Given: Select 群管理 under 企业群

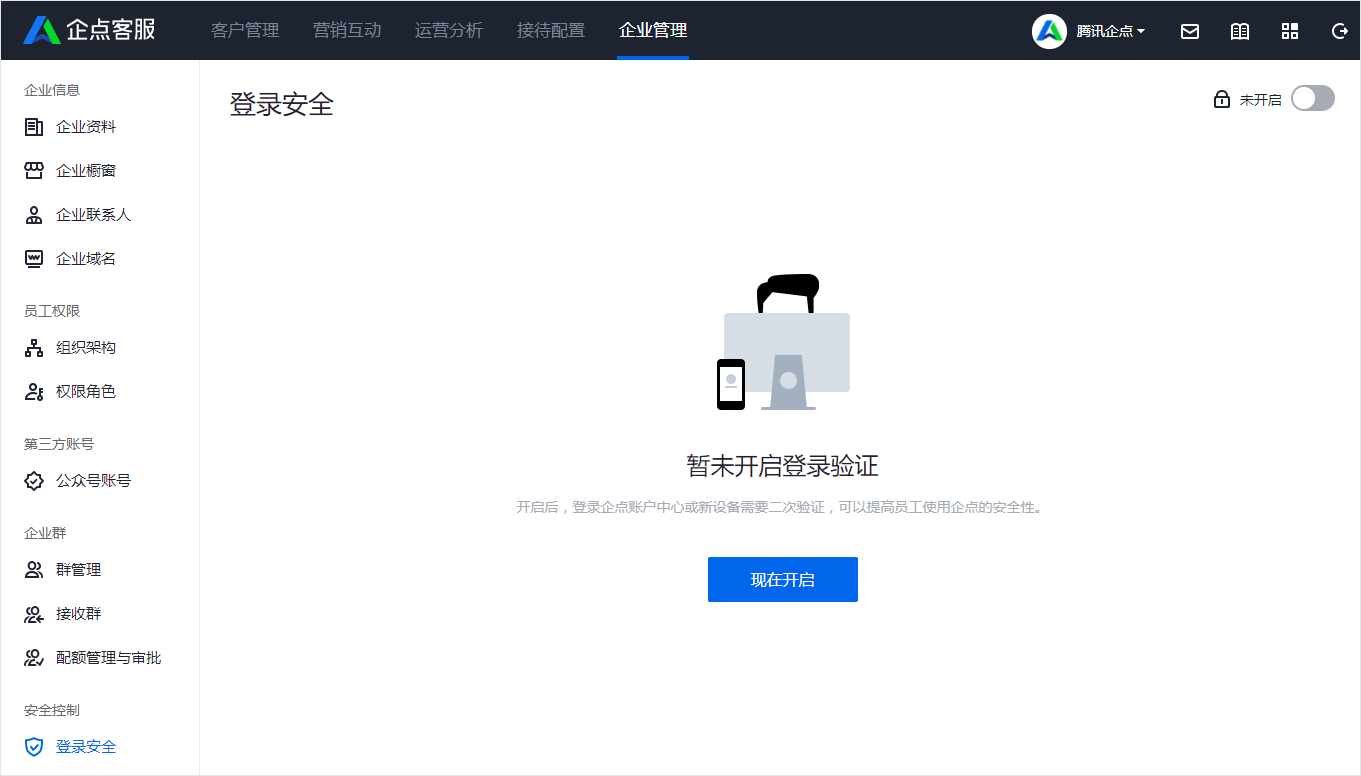Looking at the screenshot, I should click(x=78, y=570).
